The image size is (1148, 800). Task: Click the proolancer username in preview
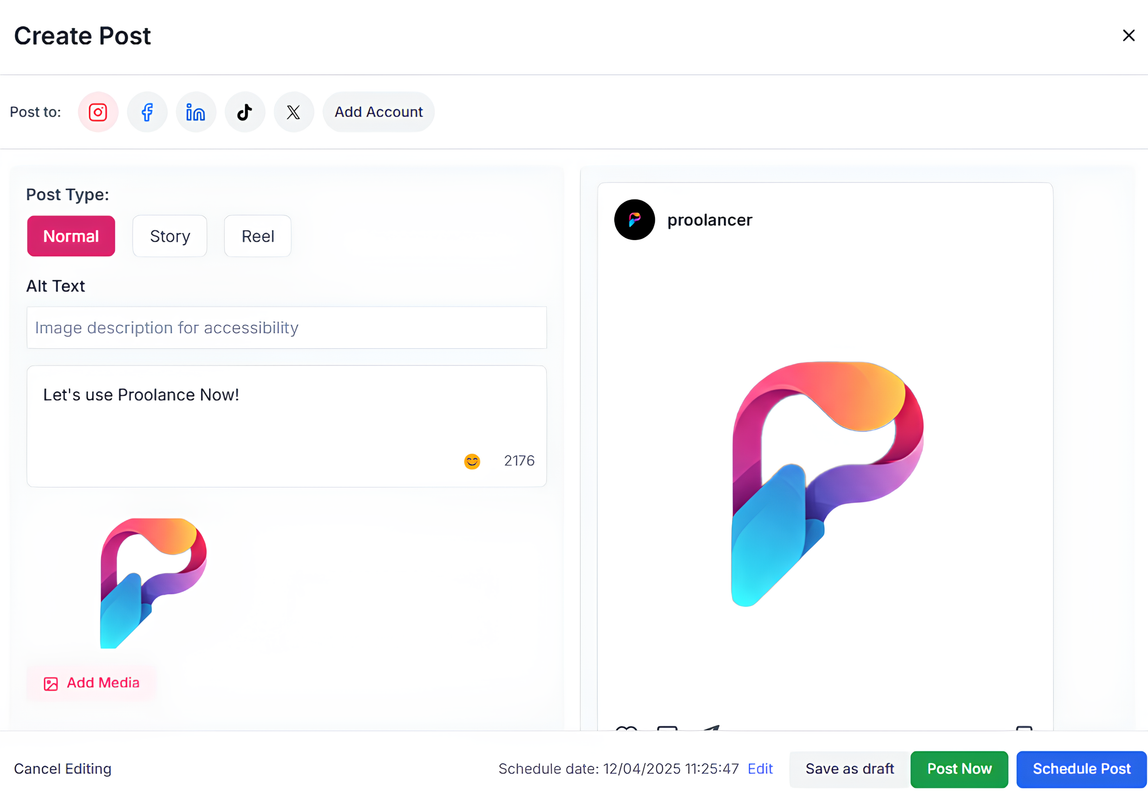709,220
